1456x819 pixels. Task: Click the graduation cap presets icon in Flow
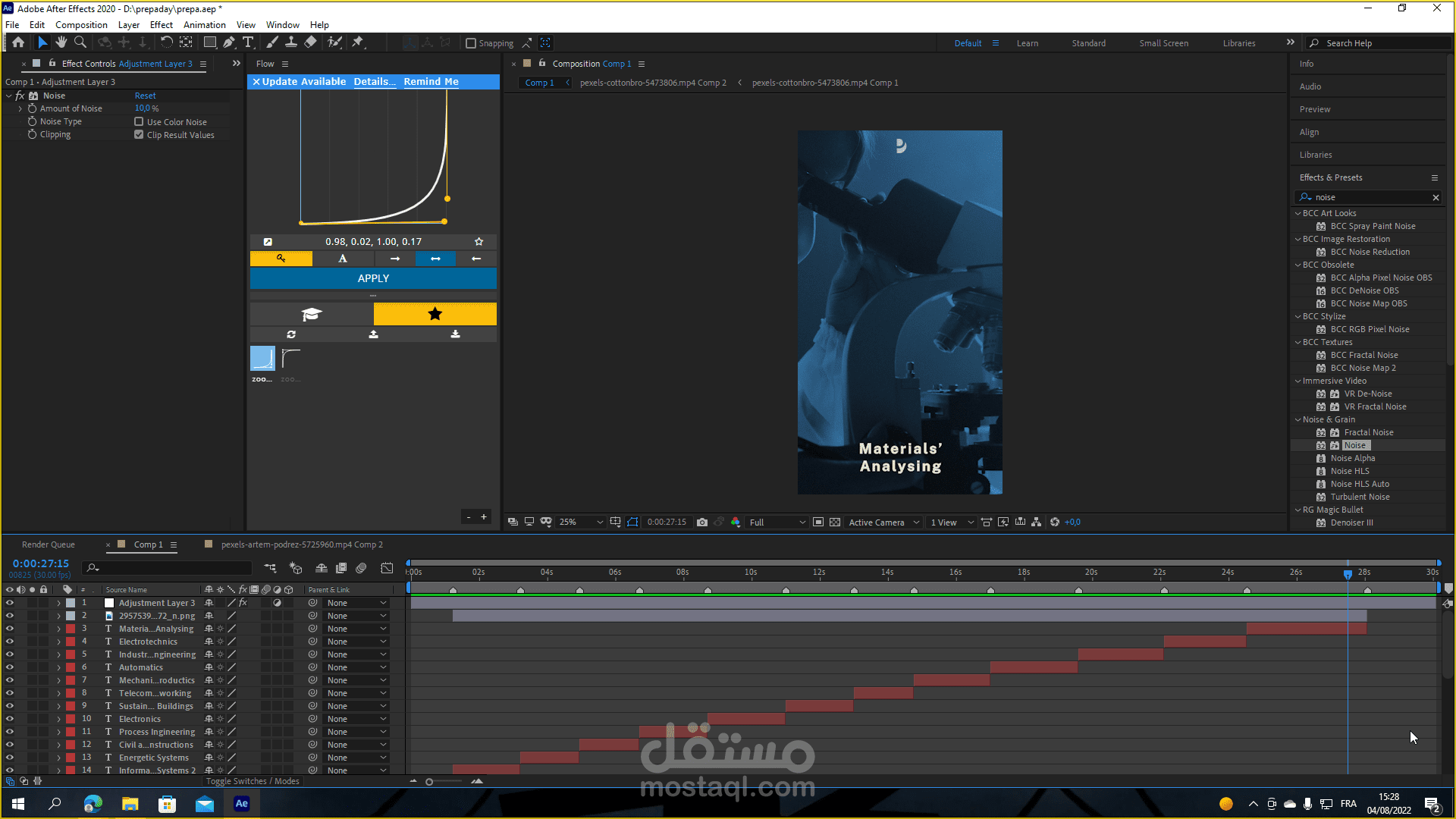click(x=312, y=314)
